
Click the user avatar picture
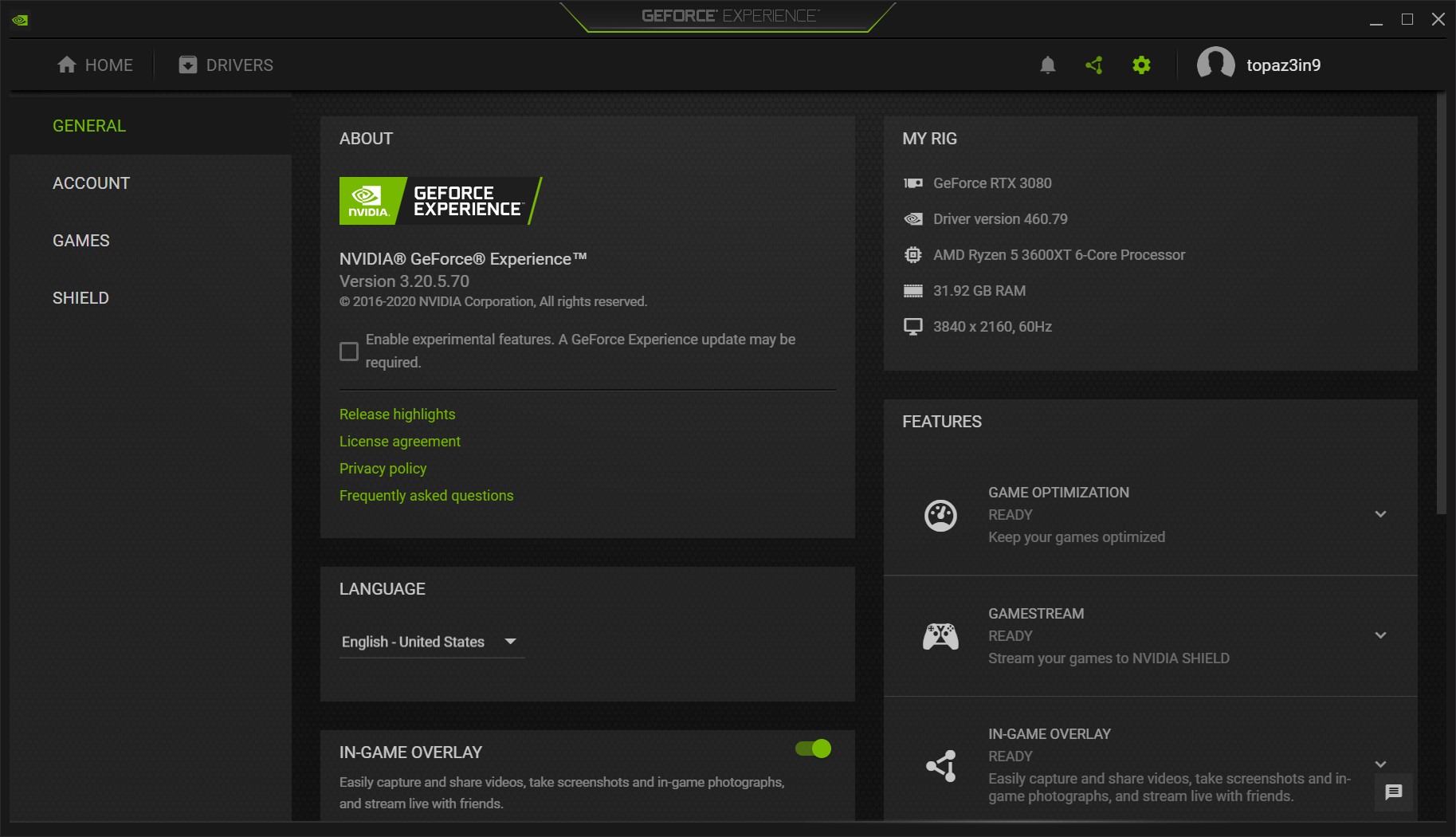click(x=1215, y=64)
